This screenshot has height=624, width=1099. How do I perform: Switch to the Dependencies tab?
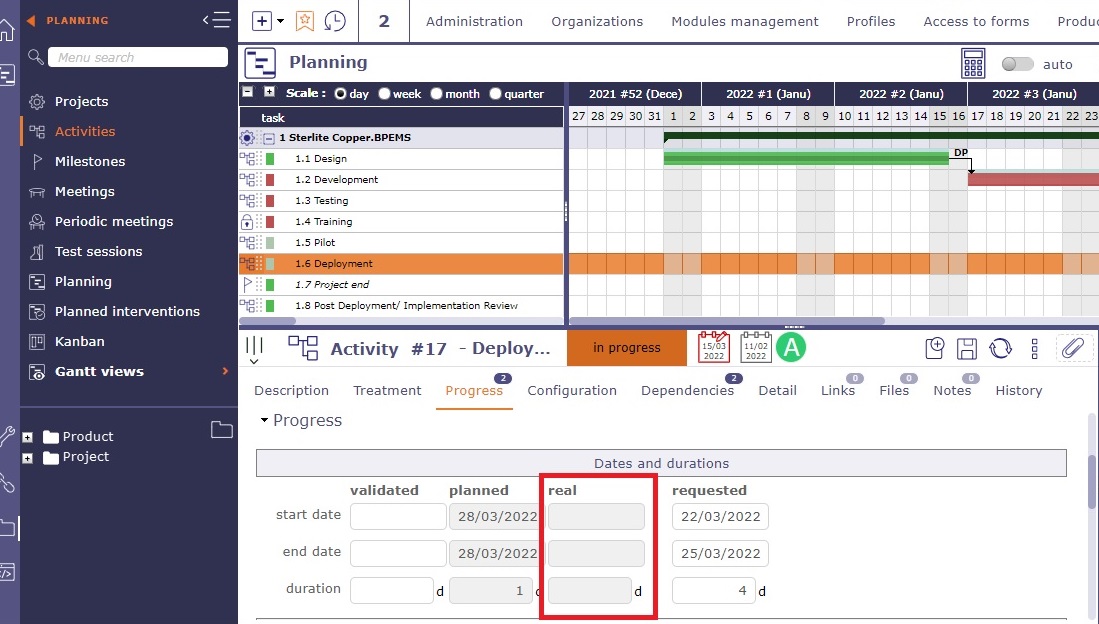[687, 391]
